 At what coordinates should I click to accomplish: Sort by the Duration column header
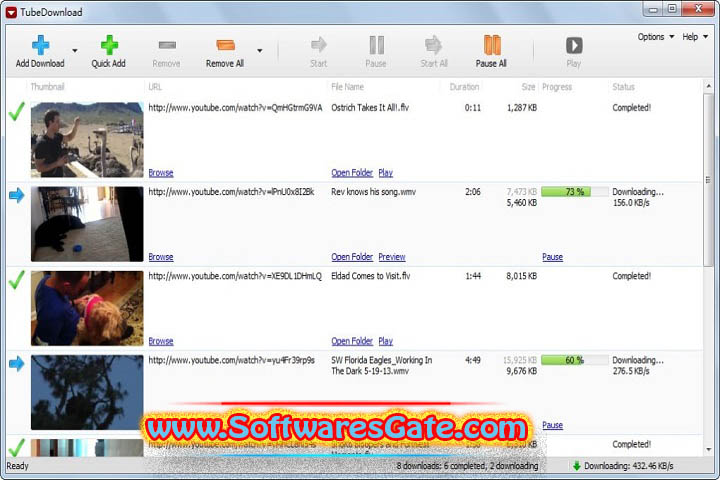[x=464, y=87]
